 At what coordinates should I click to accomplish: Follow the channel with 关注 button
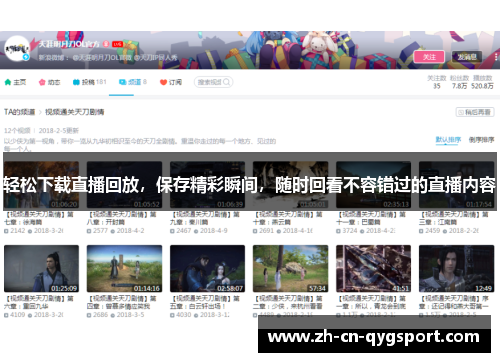click(429, 57)
